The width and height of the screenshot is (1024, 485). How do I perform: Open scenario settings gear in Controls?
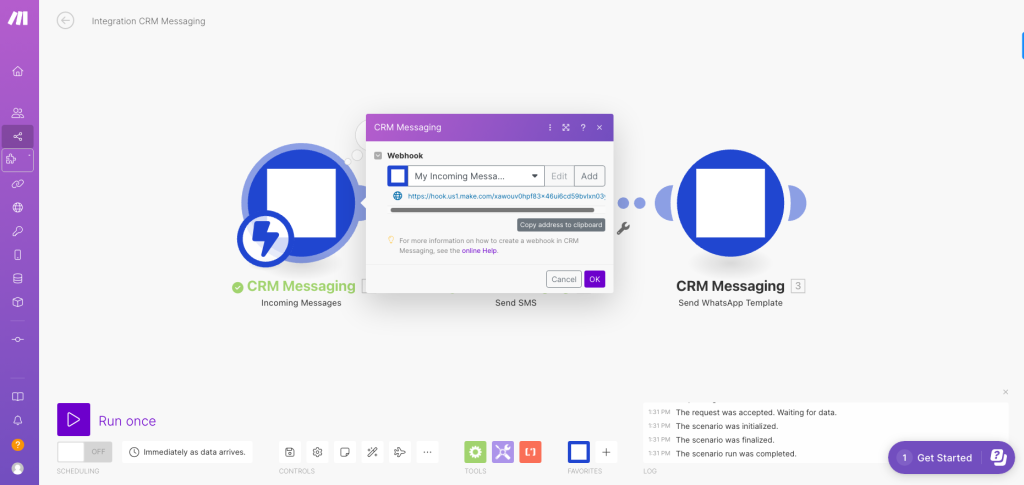(317, 452)
